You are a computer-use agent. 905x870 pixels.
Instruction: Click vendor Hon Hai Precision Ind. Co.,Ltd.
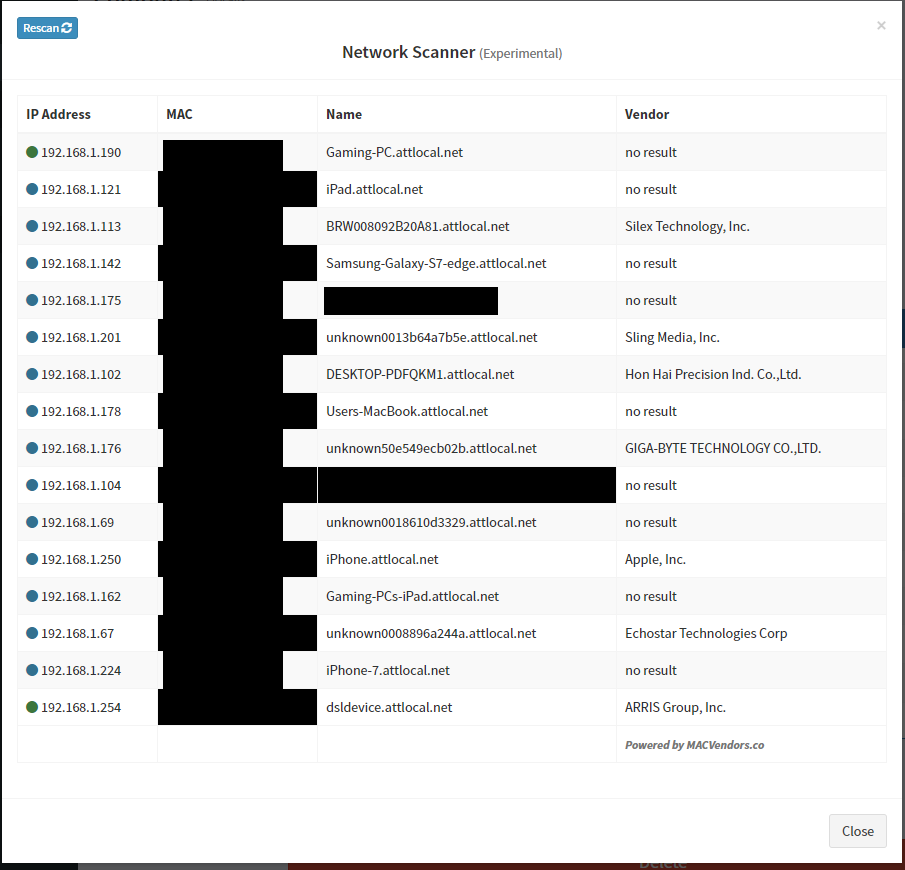click(x=713, y=374)
